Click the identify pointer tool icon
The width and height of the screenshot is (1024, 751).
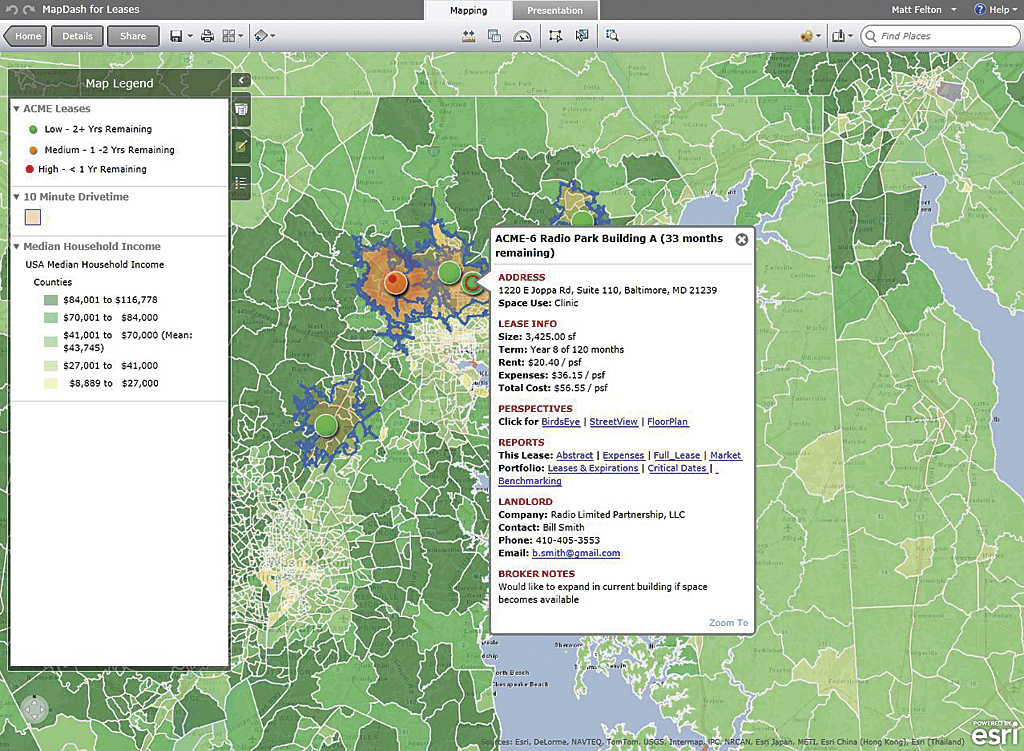point(582,36)
